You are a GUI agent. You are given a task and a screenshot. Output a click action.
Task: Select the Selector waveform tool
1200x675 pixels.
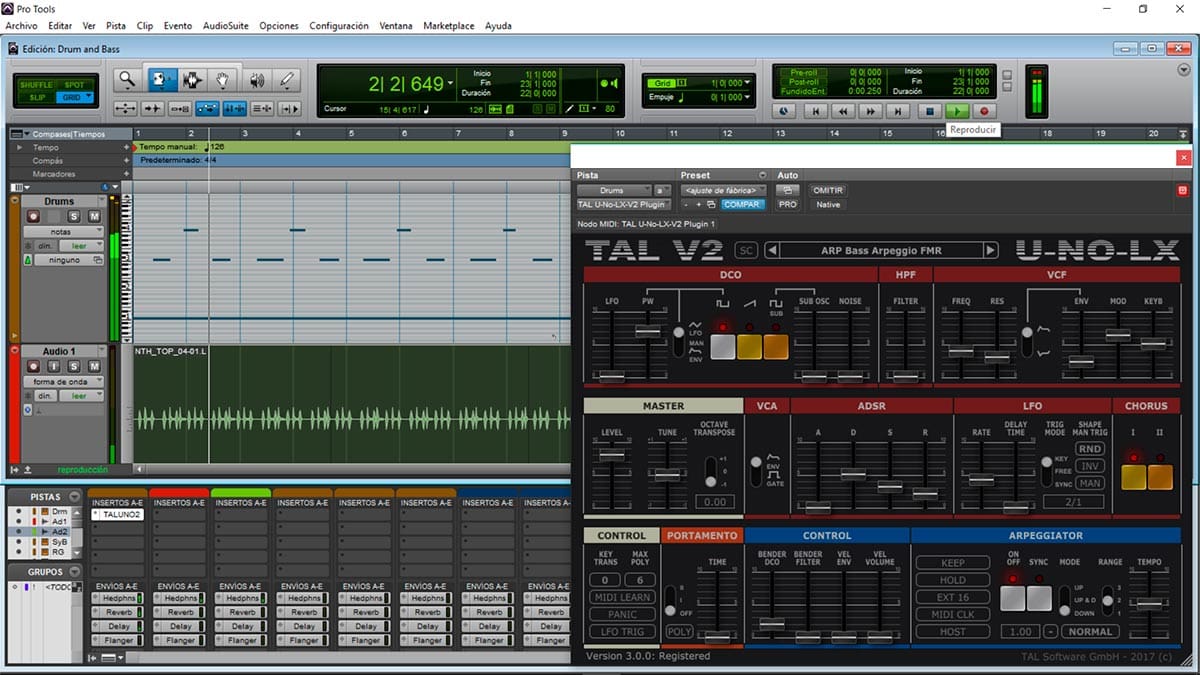point(191,80)
